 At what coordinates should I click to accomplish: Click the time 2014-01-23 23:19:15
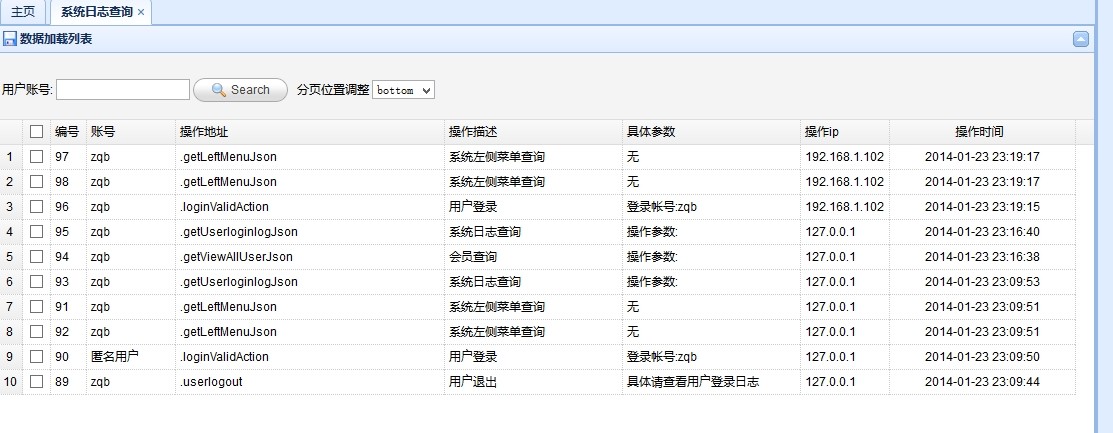click(982, 207)
